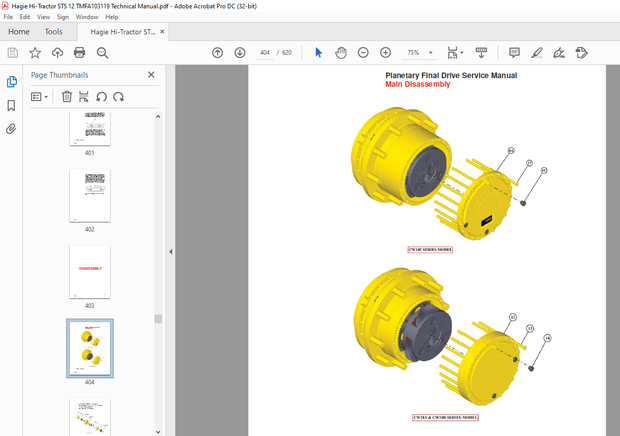Activate the hand pan tool
This screenshot has width=620, height=436.
(340, 53)
